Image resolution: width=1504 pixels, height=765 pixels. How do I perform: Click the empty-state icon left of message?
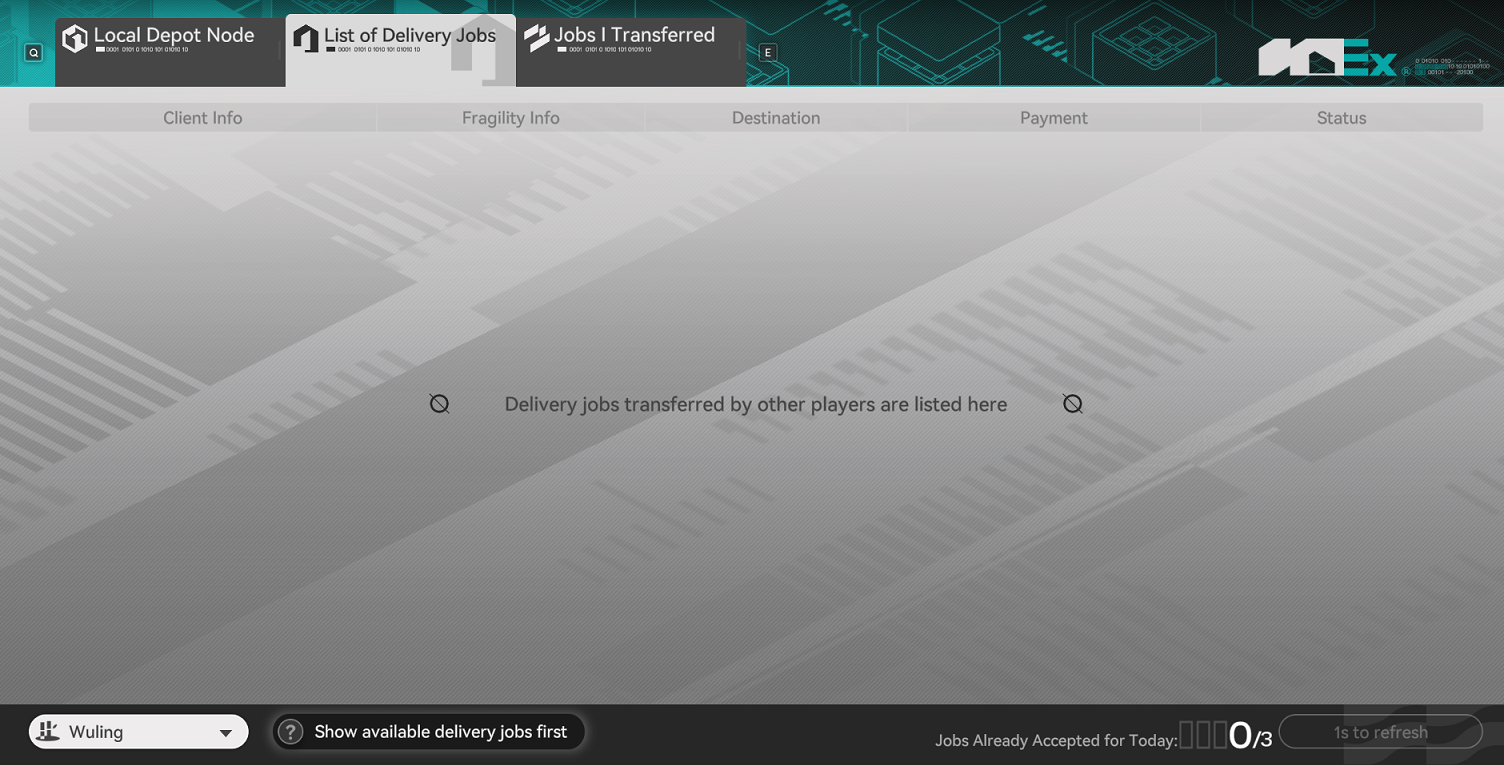(439, 403)
